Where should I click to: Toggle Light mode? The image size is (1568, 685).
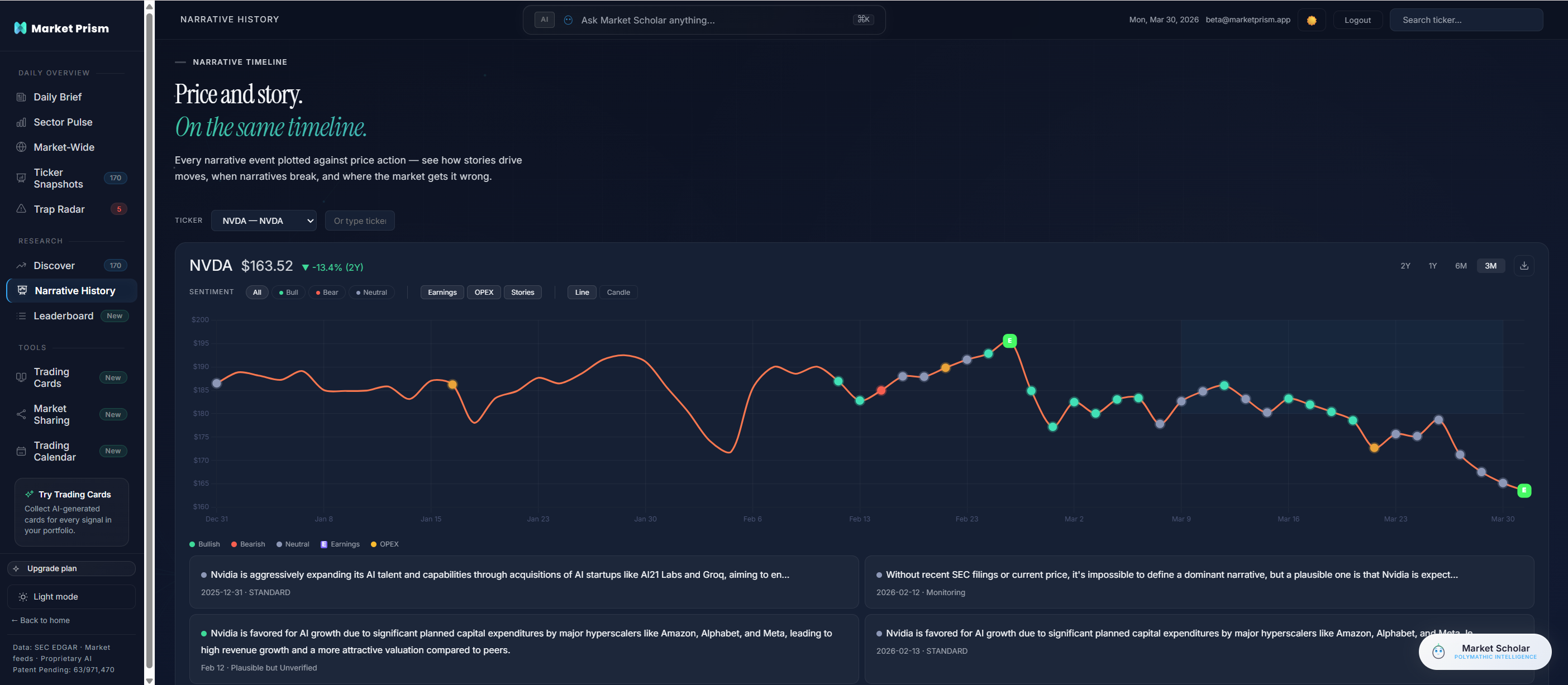71,596
